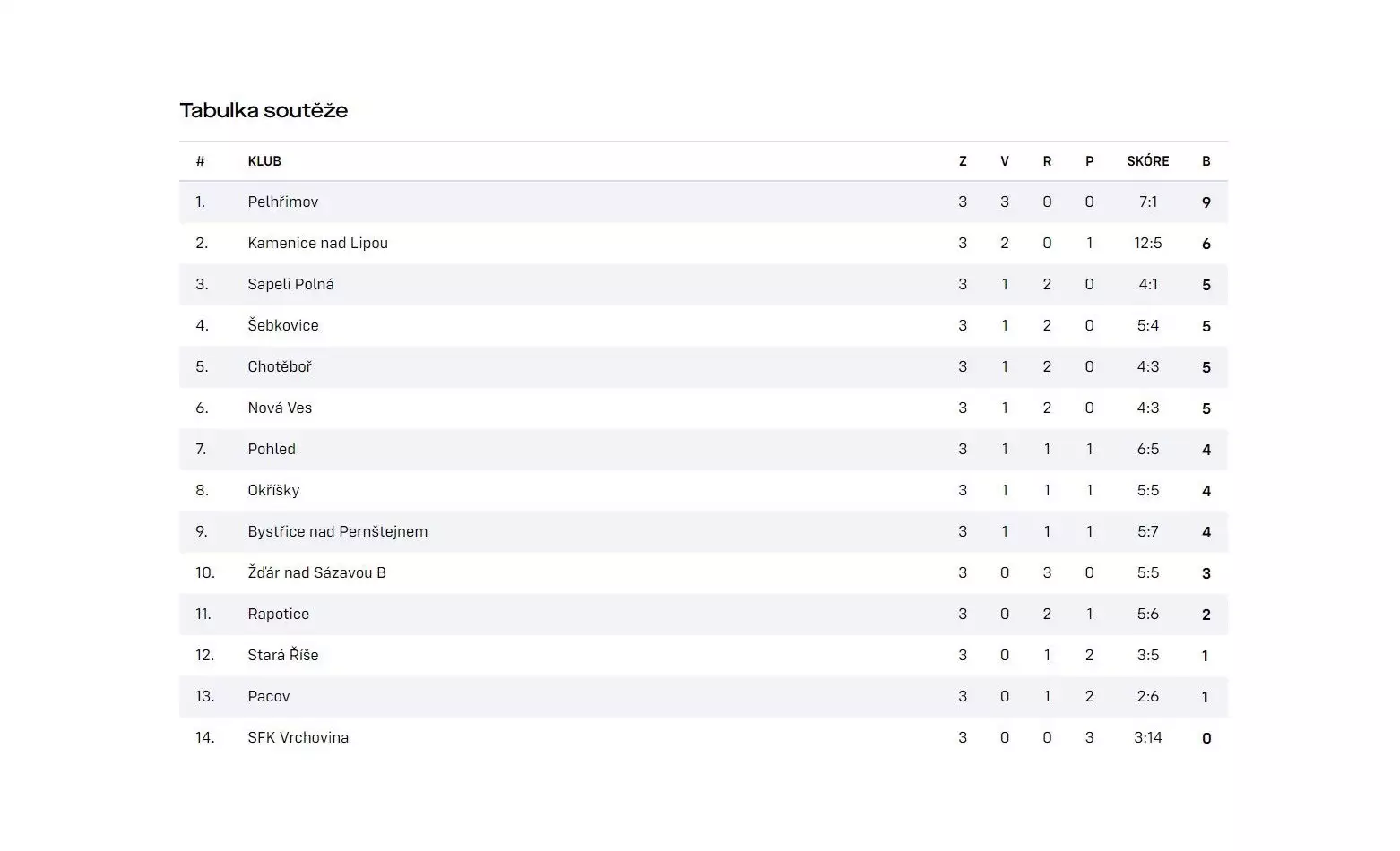The height and width of the screenshot is (851, 1400).
Task: Click the B points column header
Action: coord(1206,161)
